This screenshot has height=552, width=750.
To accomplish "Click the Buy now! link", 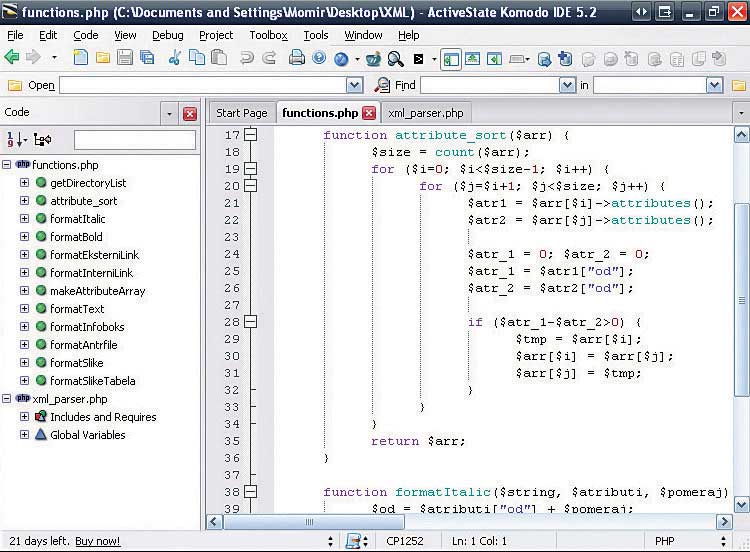I will (x=98, y=541).
